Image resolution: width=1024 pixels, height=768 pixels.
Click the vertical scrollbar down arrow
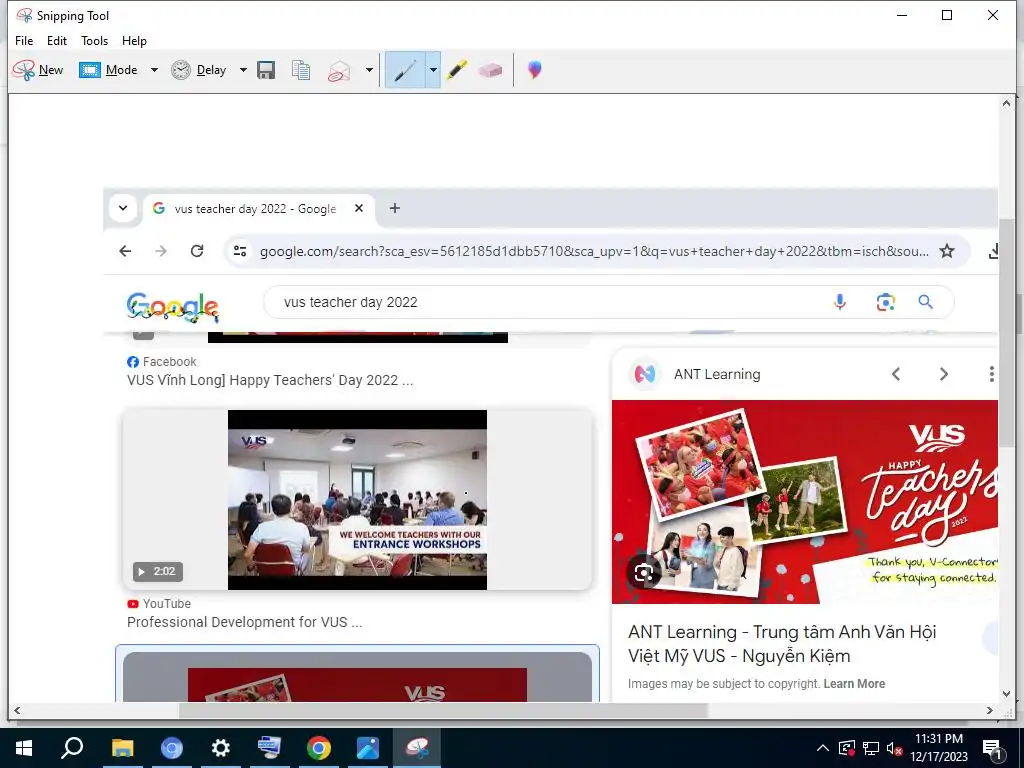(1006, 694)
